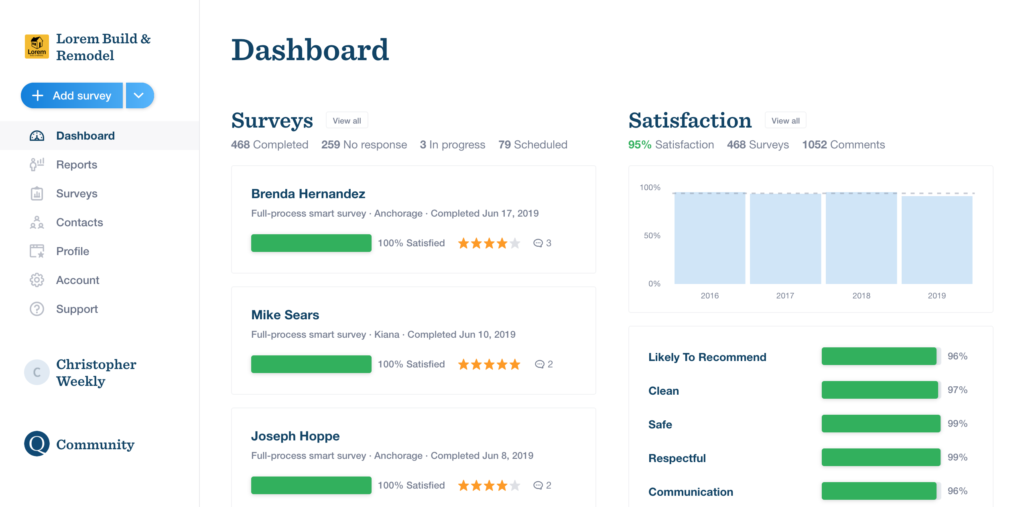Click the Completed Jun 10, 2019 Kiana details line

pos(383,335)
